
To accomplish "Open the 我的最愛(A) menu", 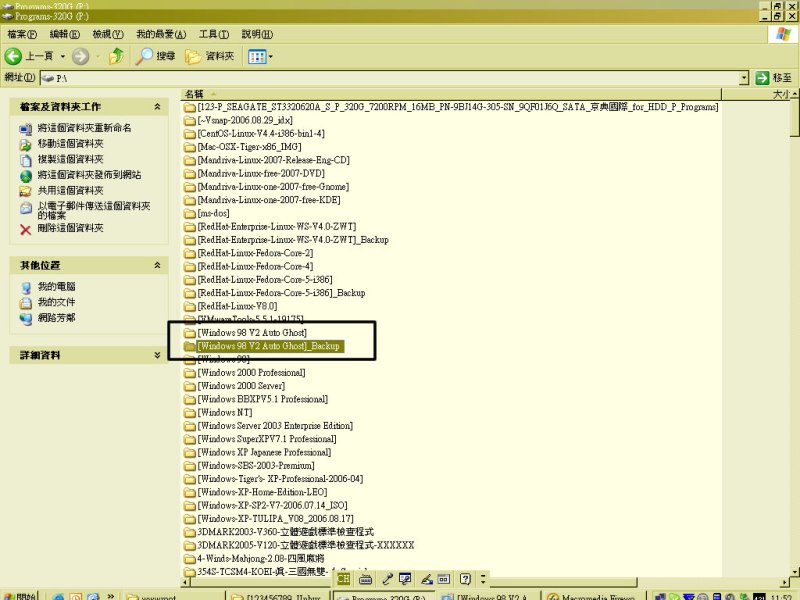I will point(161,34).
